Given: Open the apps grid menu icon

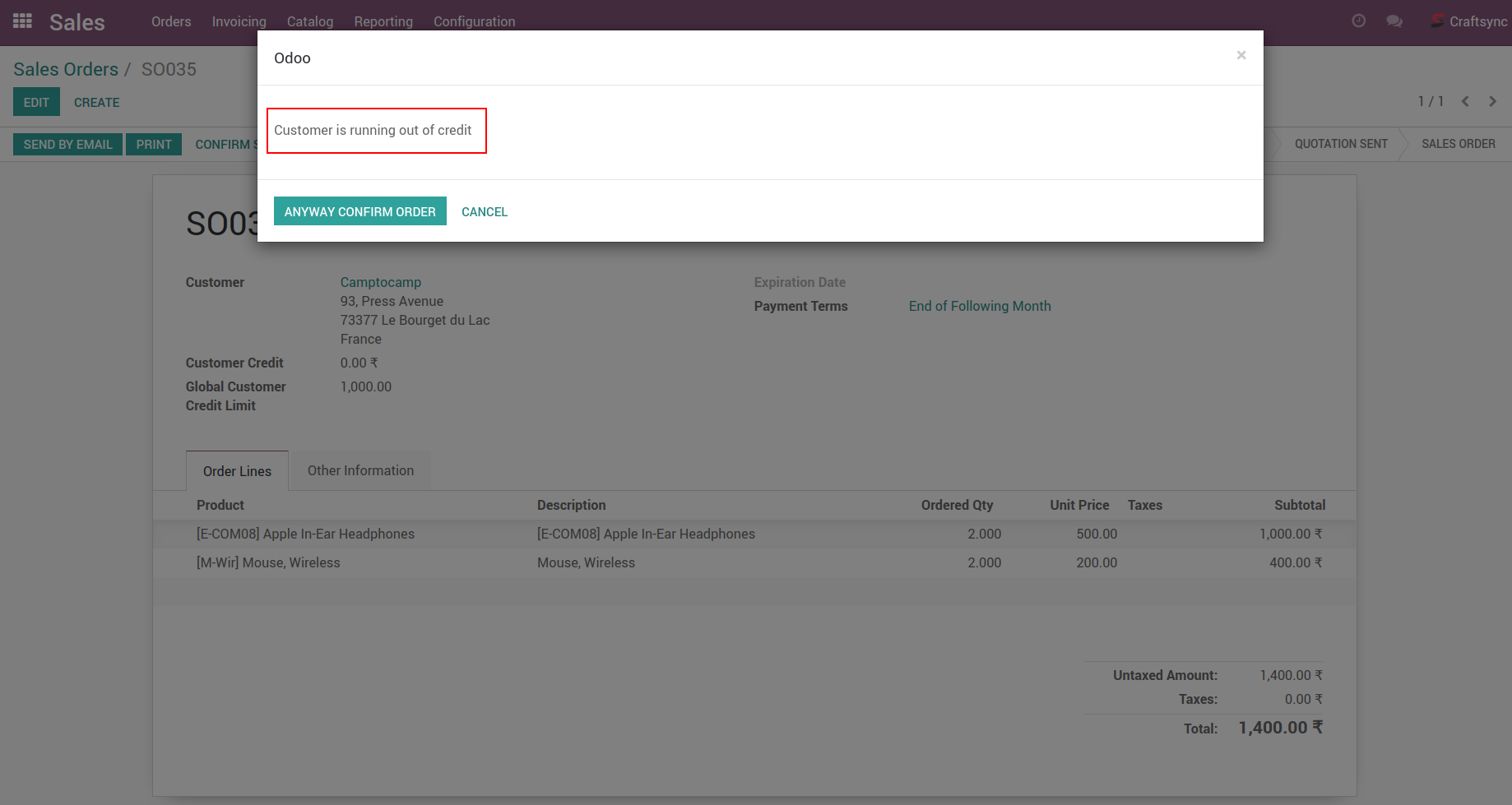Looking at the screenshot, I should pos(22,21).
